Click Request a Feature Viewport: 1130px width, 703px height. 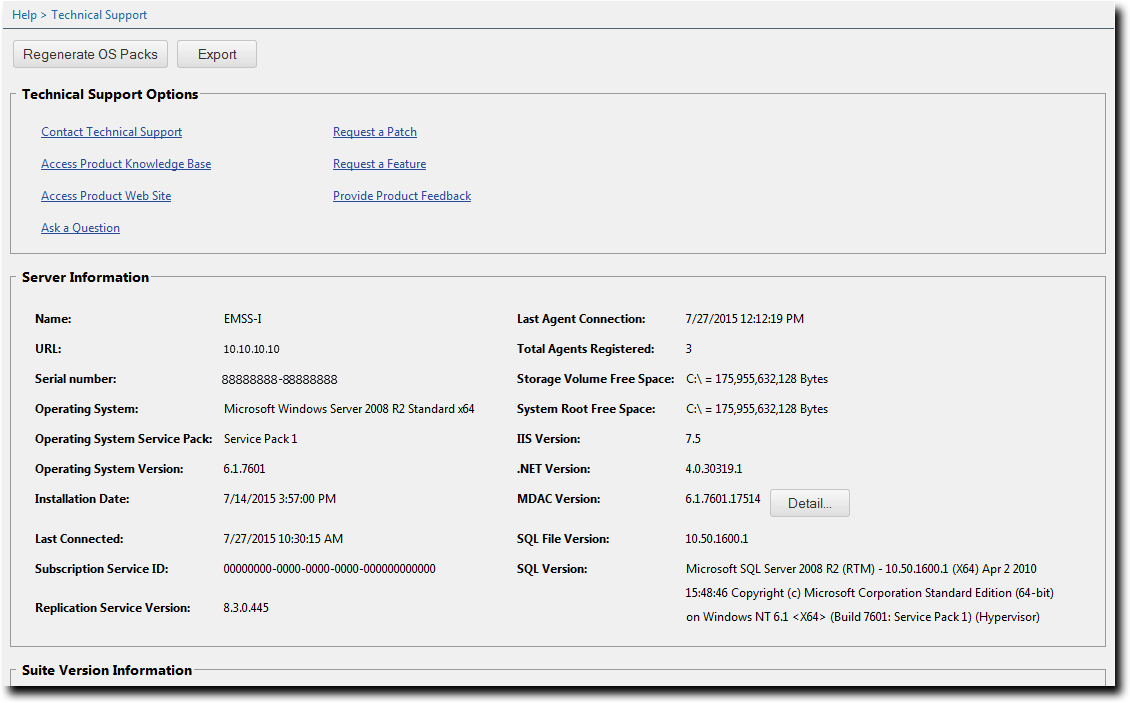click(x=379, y=163)
